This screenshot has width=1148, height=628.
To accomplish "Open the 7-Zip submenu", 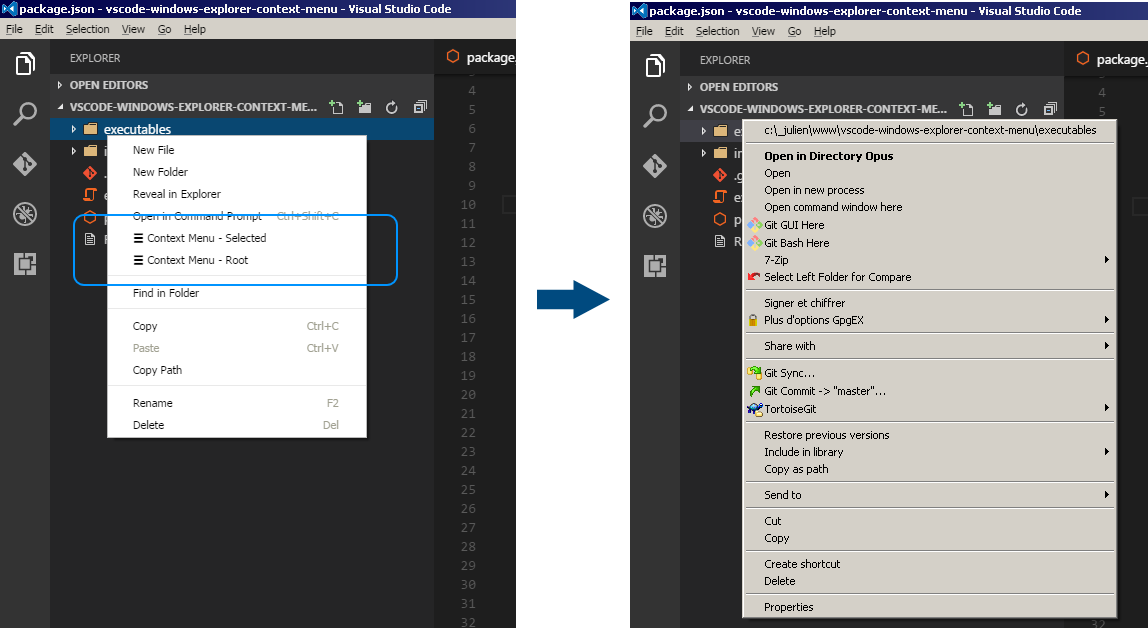I will point(930,260).
